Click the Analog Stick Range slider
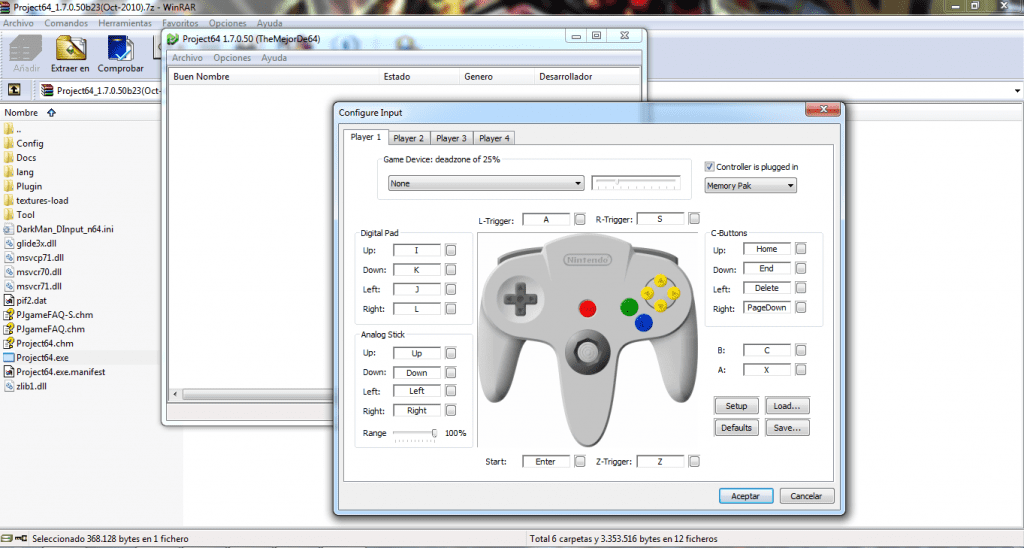The width and height of the screenshot is (1024, 548). coord(415,434)
